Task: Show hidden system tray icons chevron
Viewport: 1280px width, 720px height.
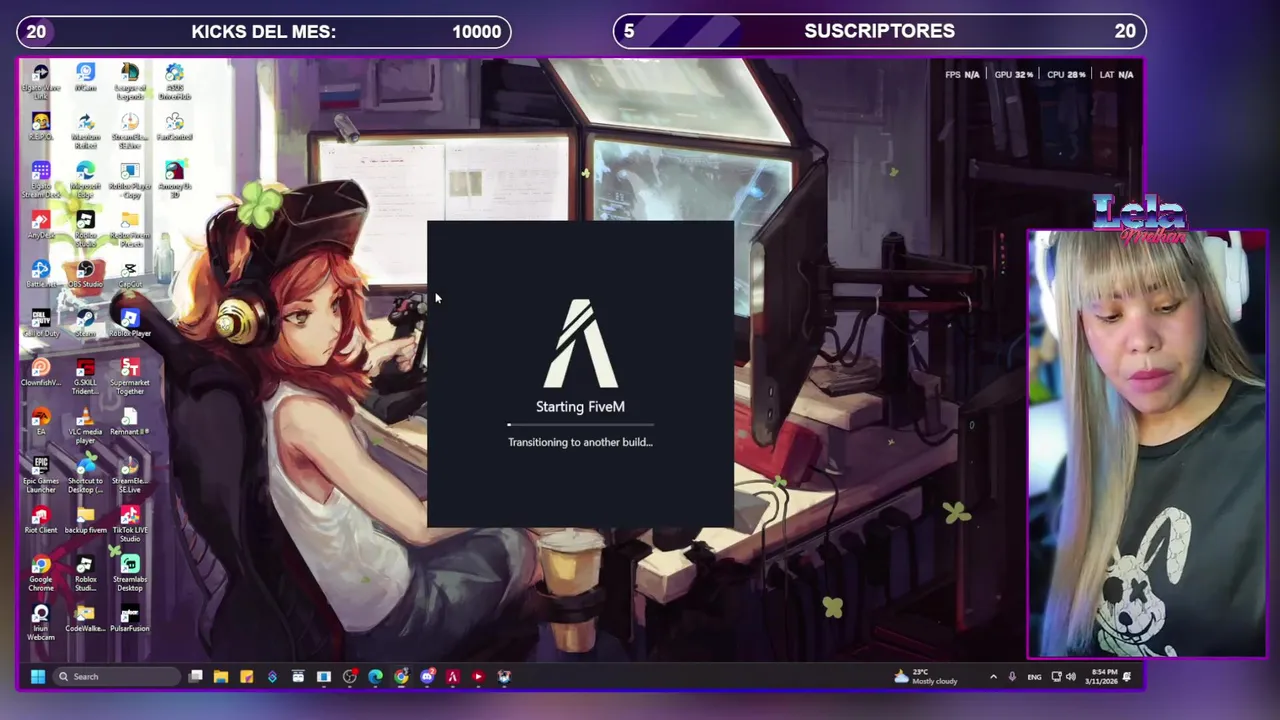Action: coord(993,677)
